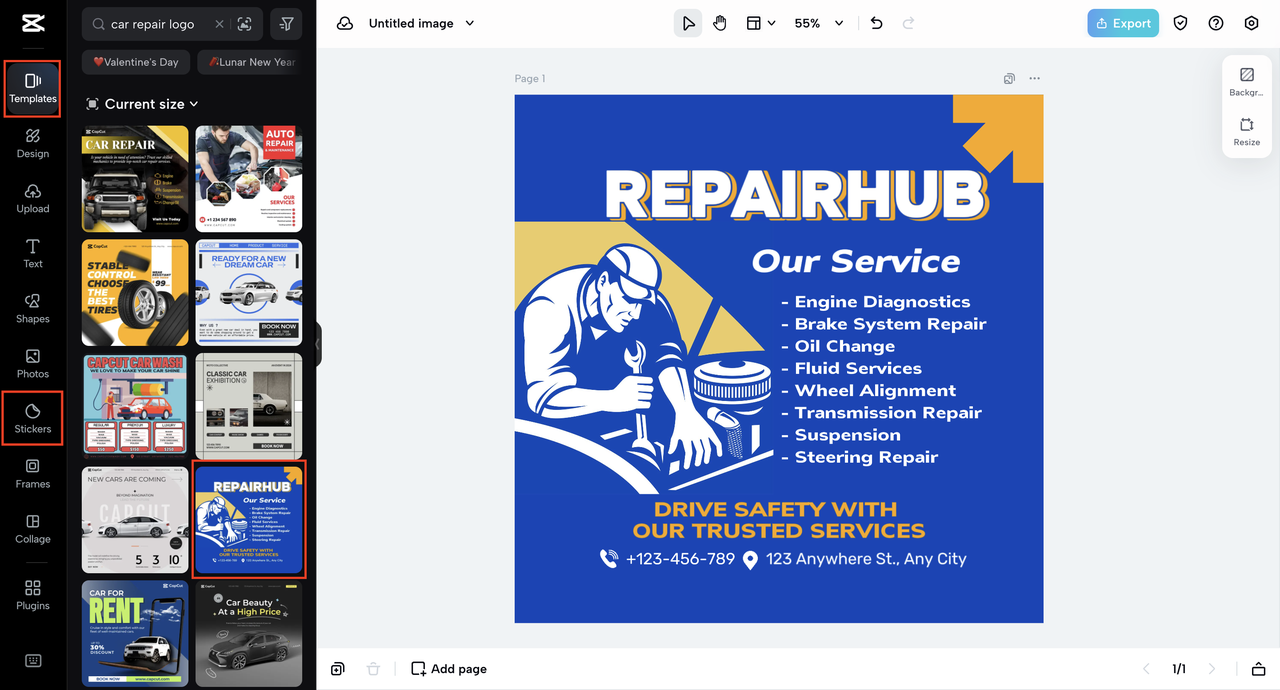The height and width of the screenshot is (690, 1280).
Task: Choose the black CAR REPAIR template
Action: pyautogui.click(x=135, y=179)
